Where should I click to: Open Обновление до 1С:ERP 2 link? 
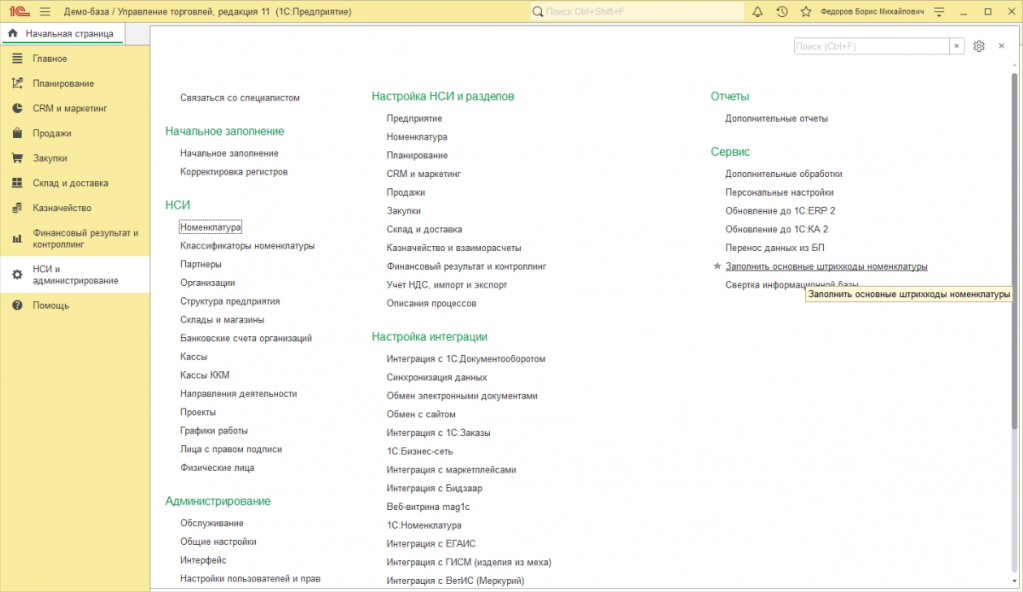(780, 211)
